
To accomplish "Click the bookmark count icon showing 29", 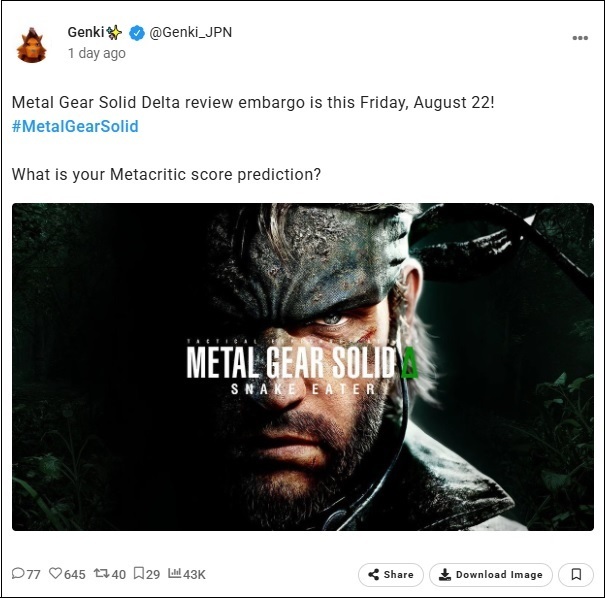I will (x=139, y=573).
